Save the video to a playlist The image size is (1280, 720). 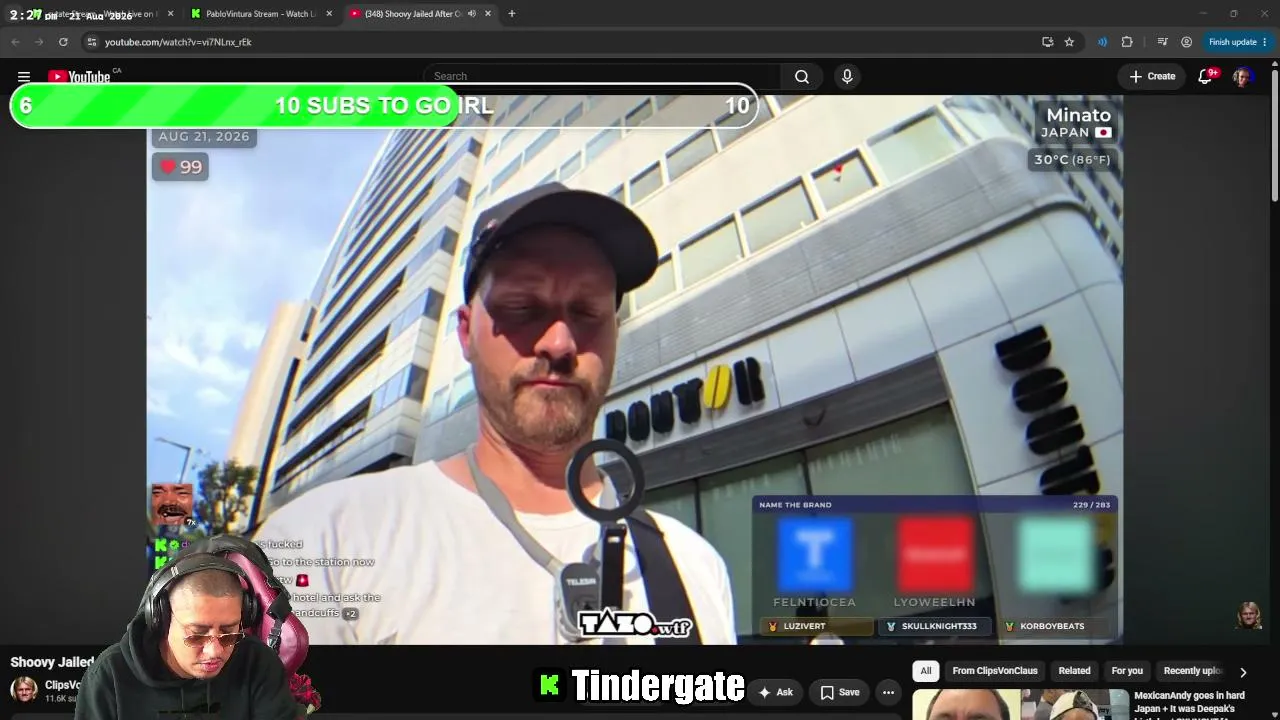(x=840, y=692)
